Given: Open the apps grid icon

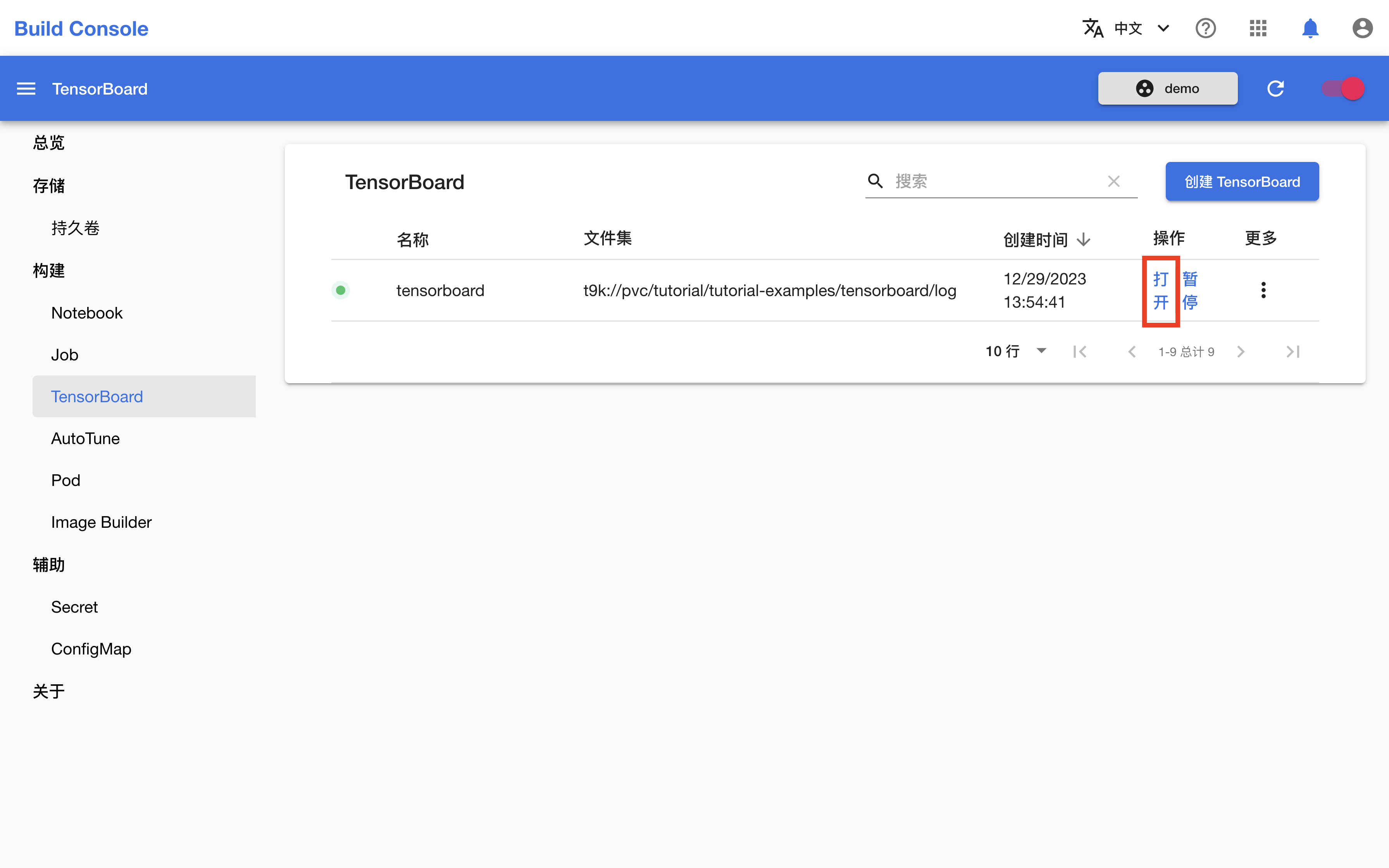Looking at the screenshot, I should click(1258, 28).
